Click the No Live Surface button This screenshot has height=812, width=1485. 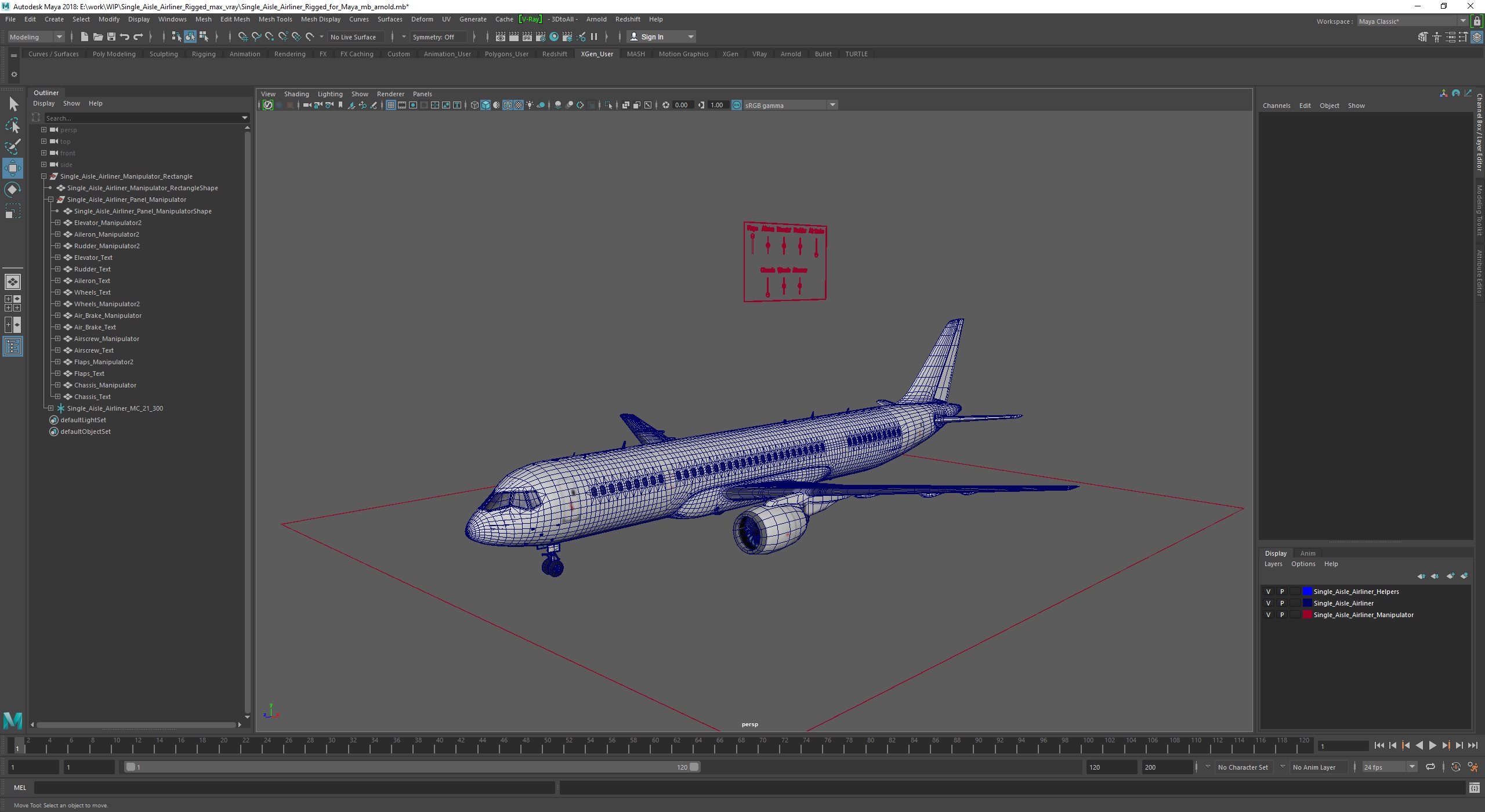[x=356, y=37]
